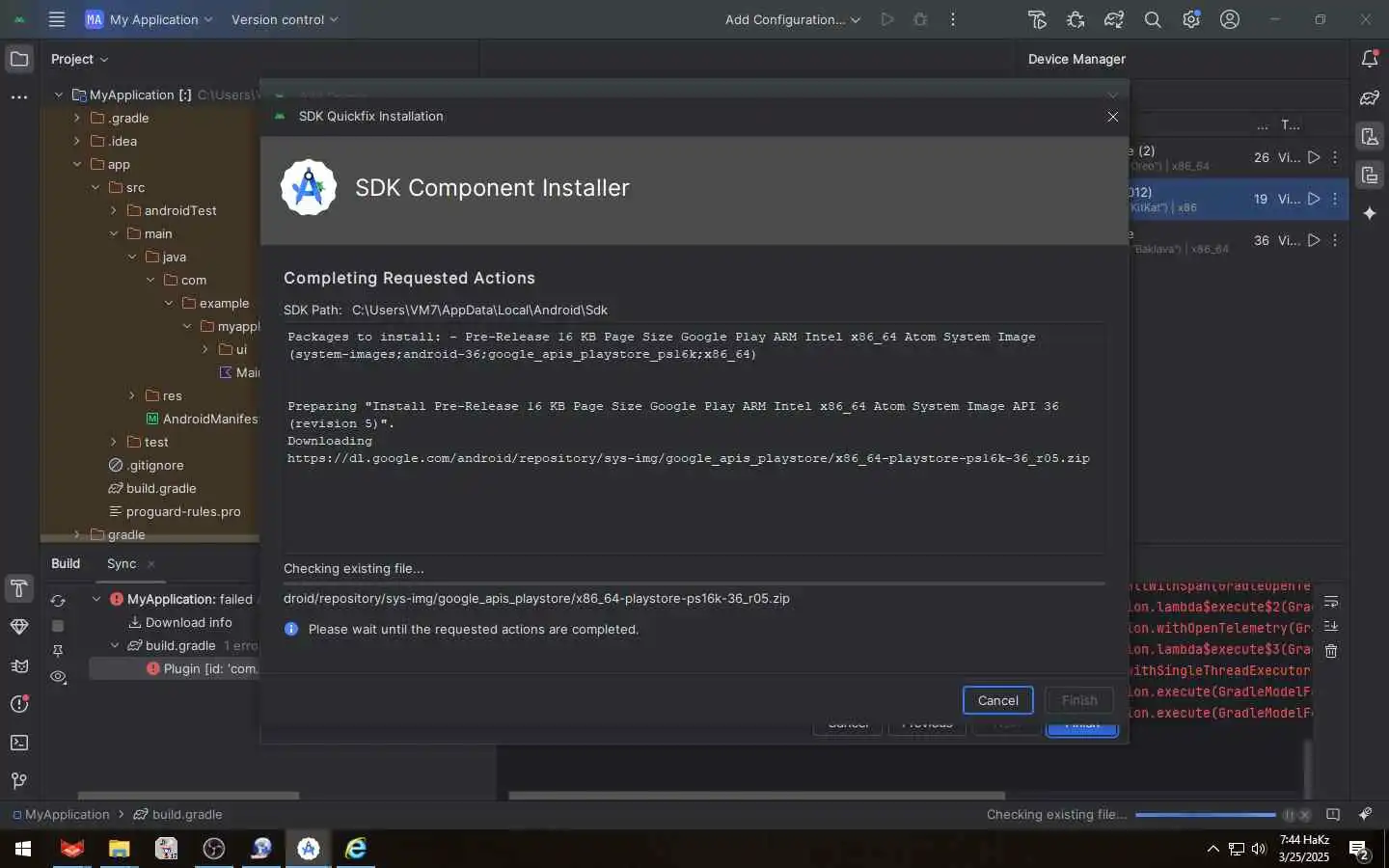Open the Running Devices sidebar icon
Viewport: 1389px width, 868px height.
[1370, 175]
